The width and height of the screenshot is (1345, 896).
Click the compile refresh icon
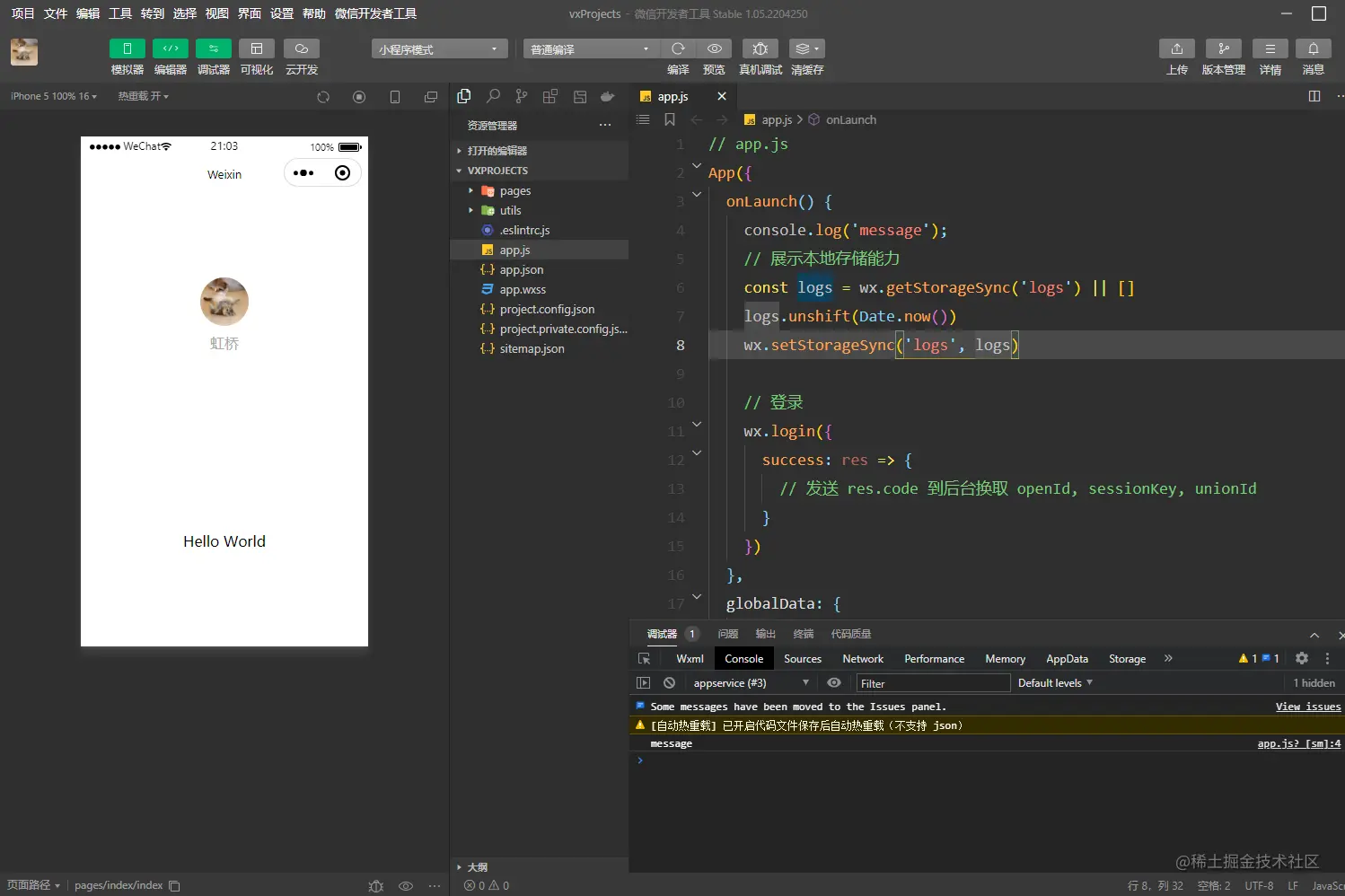click(x=678, y=48)
